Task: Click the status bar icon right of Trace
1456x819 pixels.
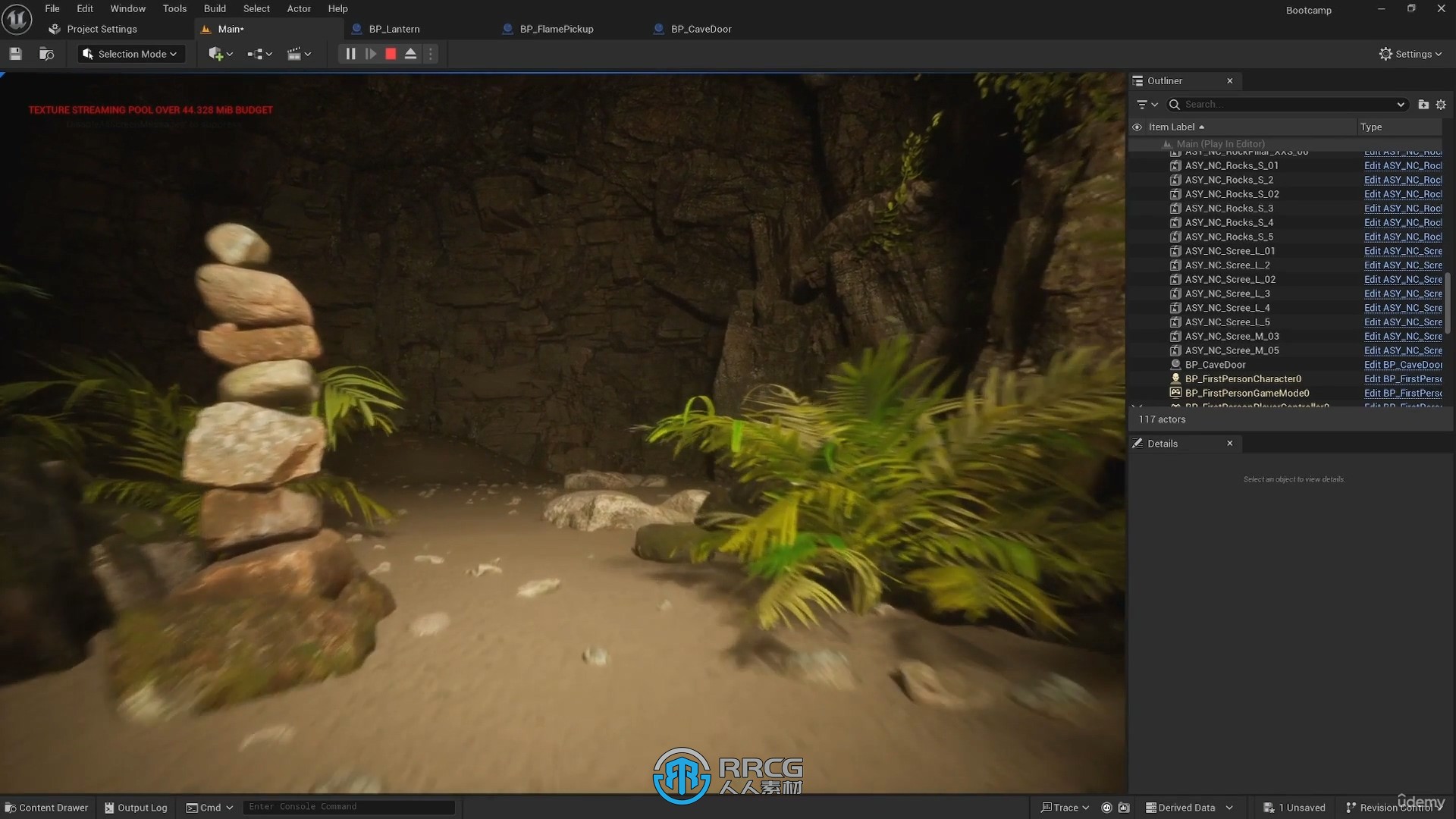Action: (1106, 808)
